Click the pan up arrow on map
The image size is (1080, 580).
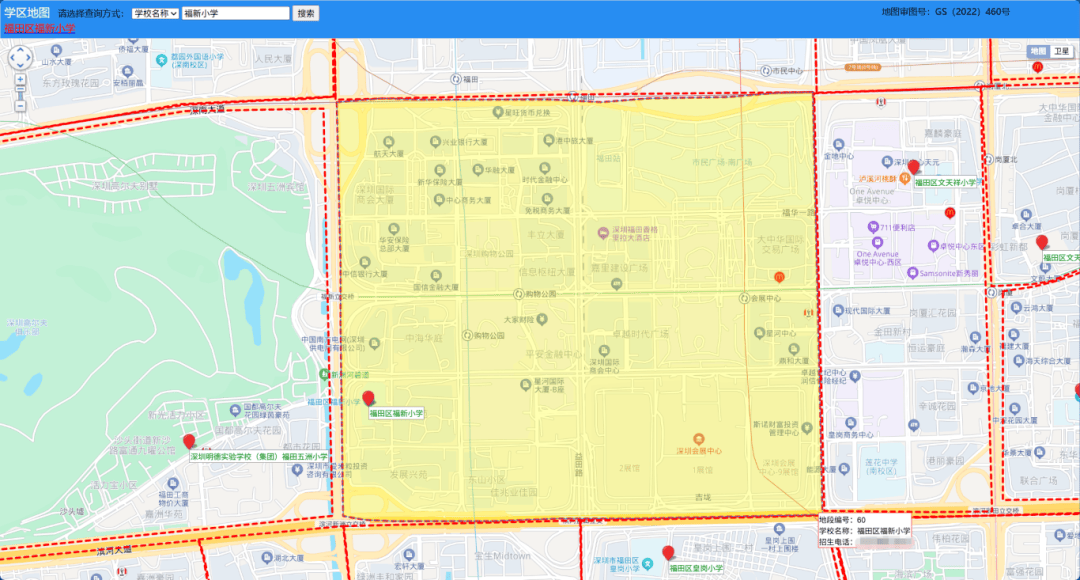click(x=21, y=50)
